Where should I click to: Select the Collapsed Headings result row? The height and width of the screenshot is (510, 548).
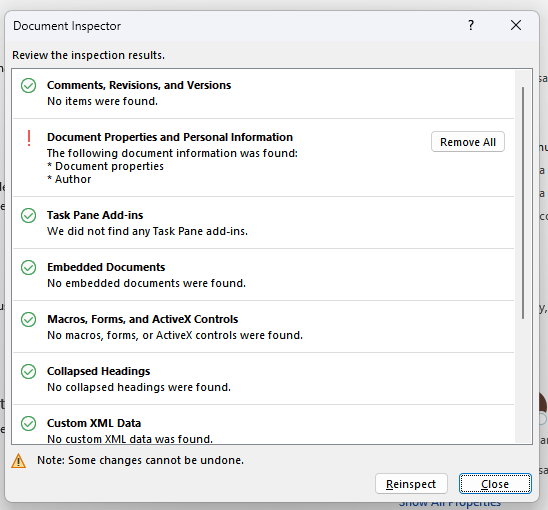[x=264, y=379]
